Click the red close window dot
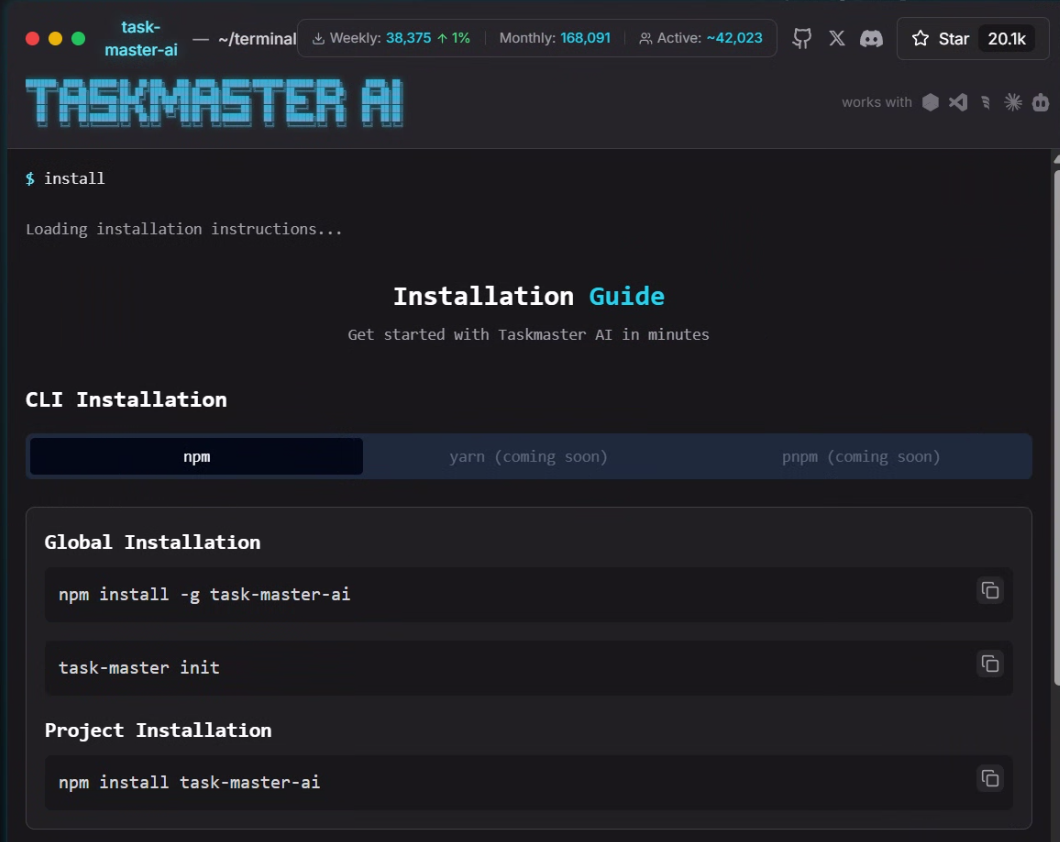Image resolution: width=1060 pixels, height=842 pixels. point(32,39)
